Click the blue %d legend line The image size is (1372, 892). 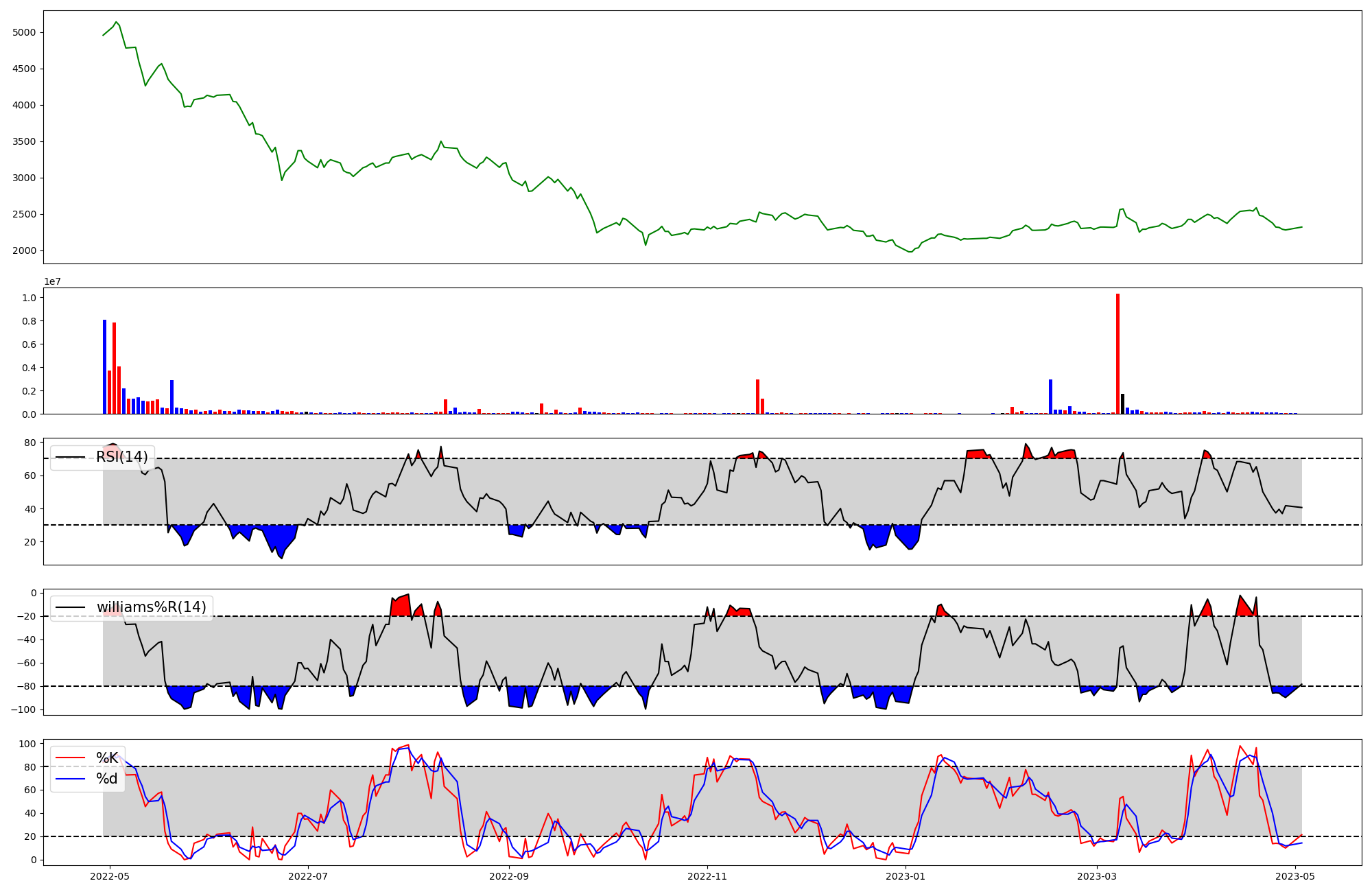[70, 779]
